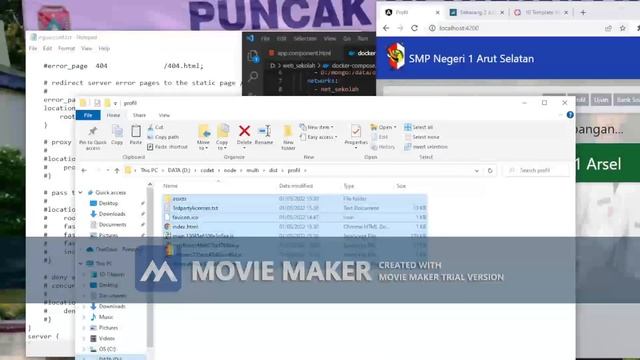The height and width of the screenshot is (360, 640).
Task: Switch to the View ribbon tab
Action: (164, 116)
